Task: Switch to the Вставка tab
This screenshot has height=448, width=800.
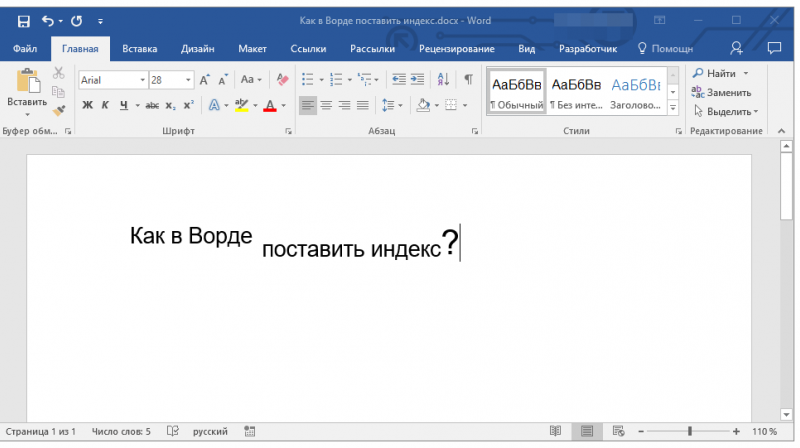Action: point(139,49)
